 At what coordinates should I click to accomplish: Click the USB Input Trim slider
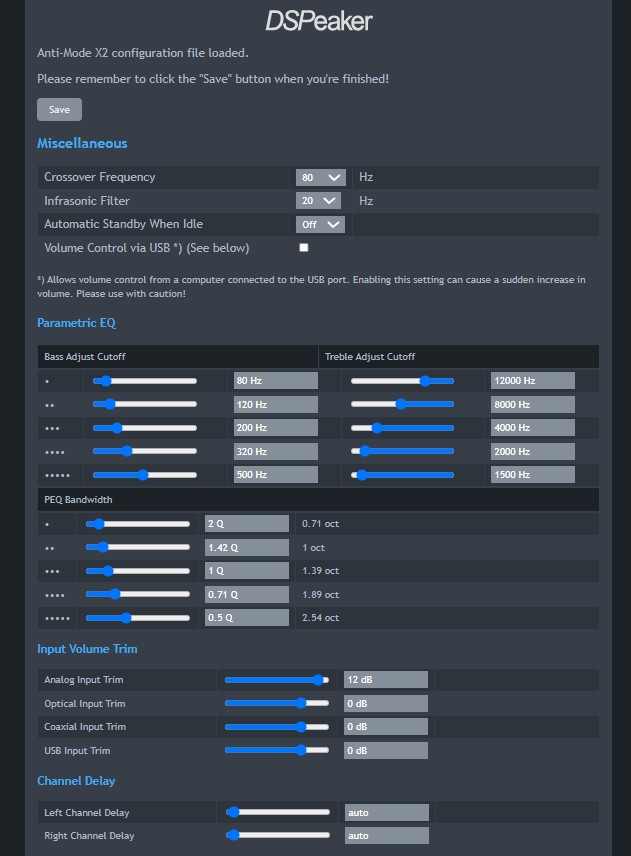click(x=277, y=750)
